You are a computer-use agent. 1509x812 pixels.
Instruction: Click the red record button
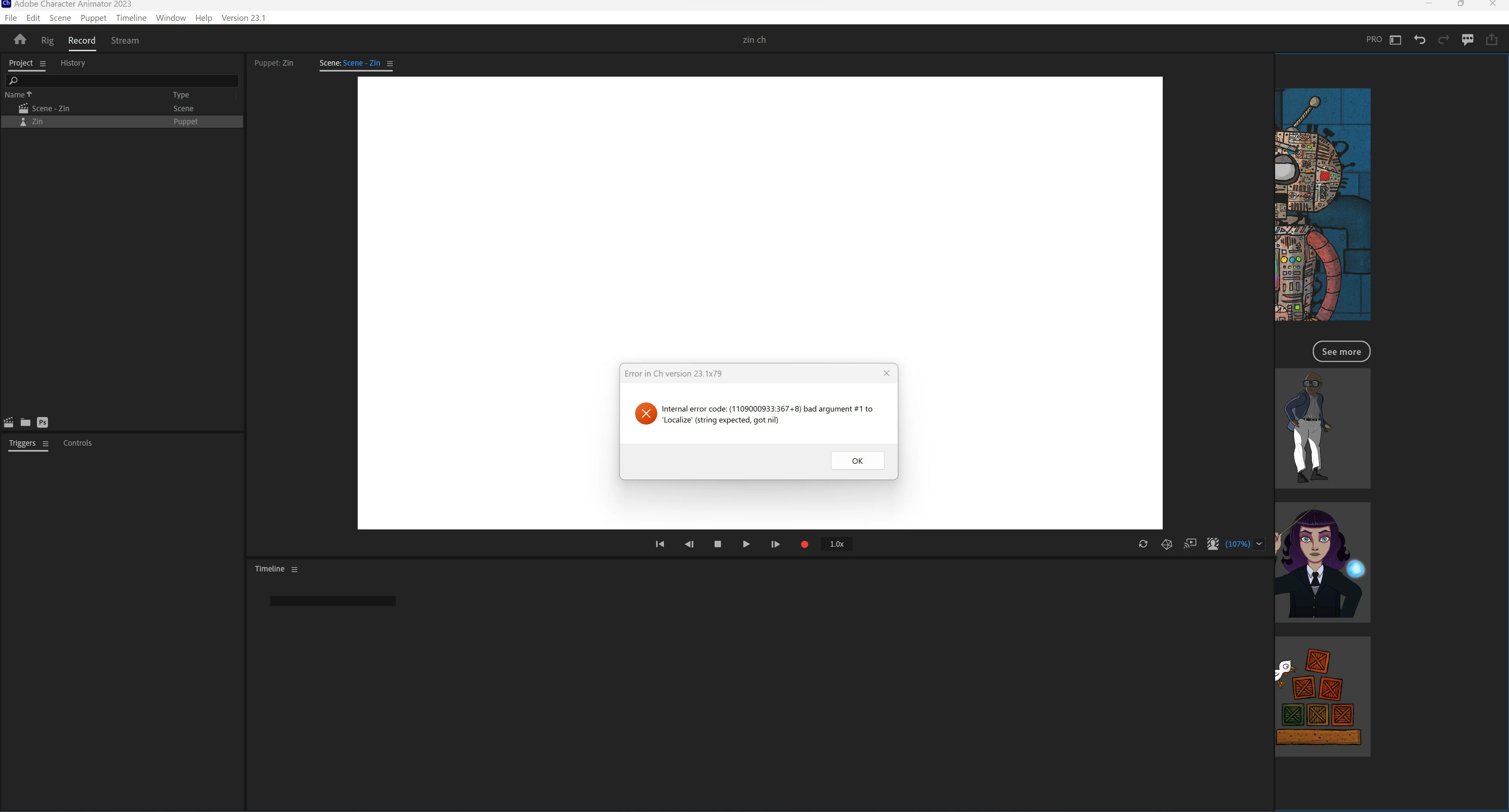click(804, 544)
